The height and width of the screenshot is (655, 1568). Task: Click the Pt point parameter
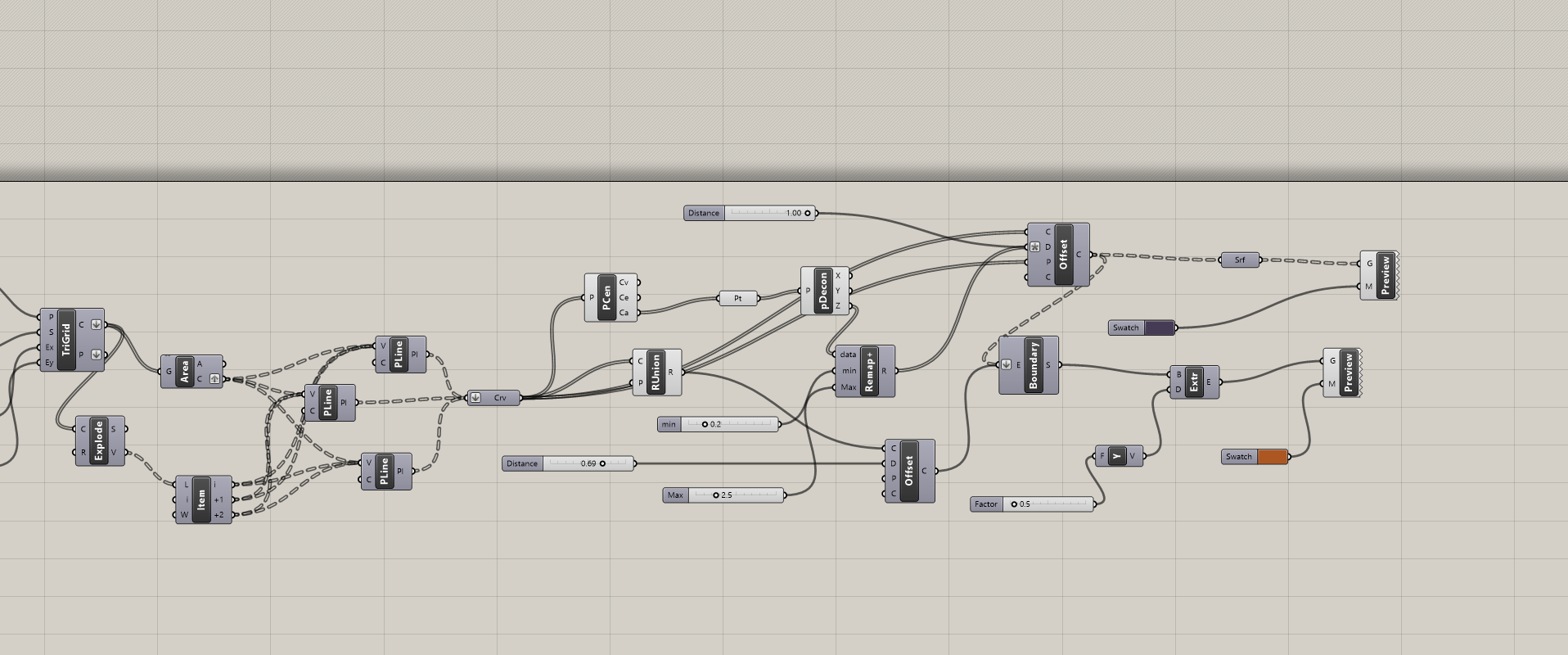tap(737, 299)
